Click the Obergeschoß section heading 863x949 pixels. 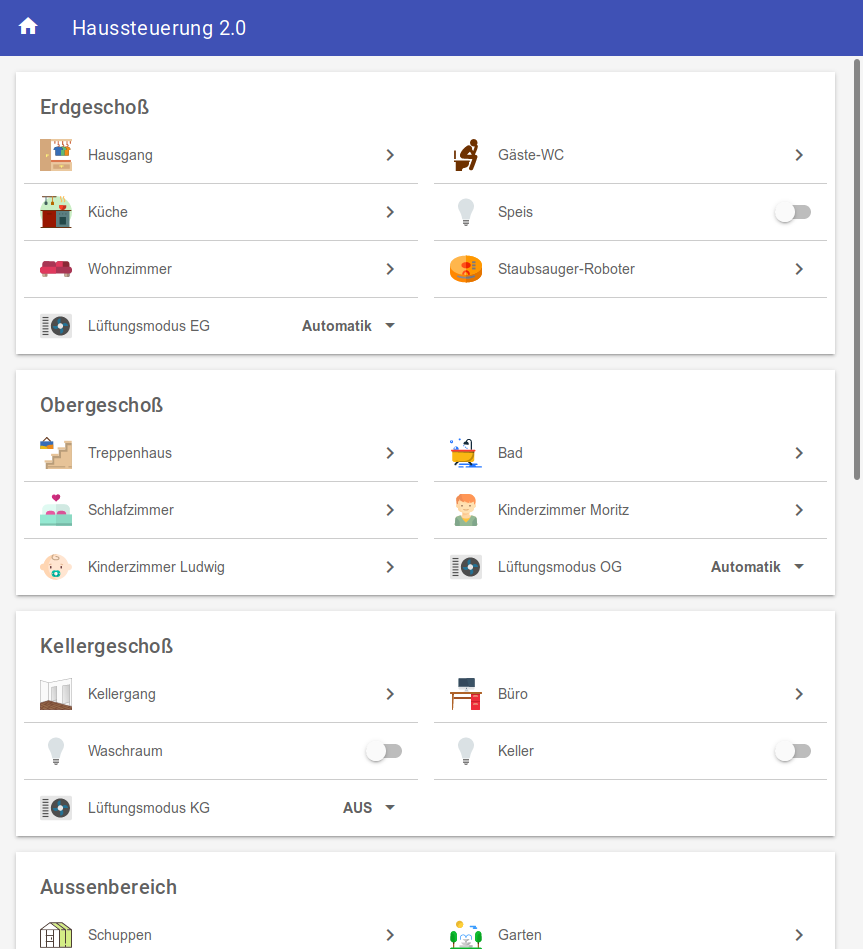(x=102, y=405)
